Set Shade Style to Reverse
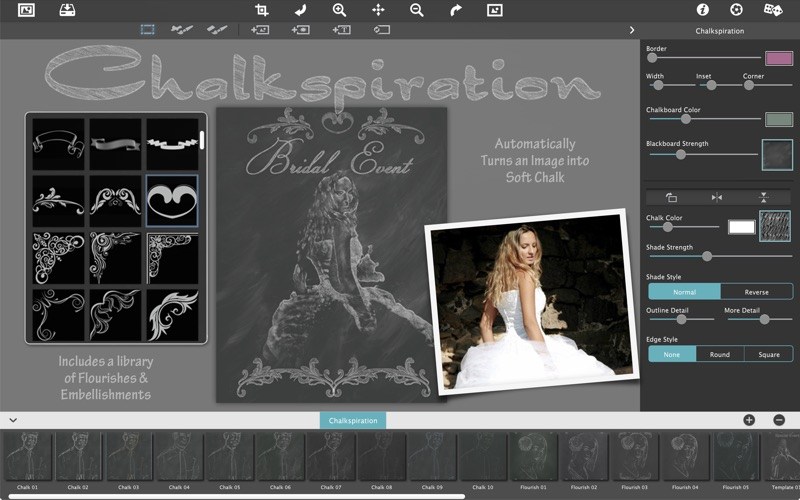Image resolution: width=800 pixels, height=500 pixels. (756, 292)
